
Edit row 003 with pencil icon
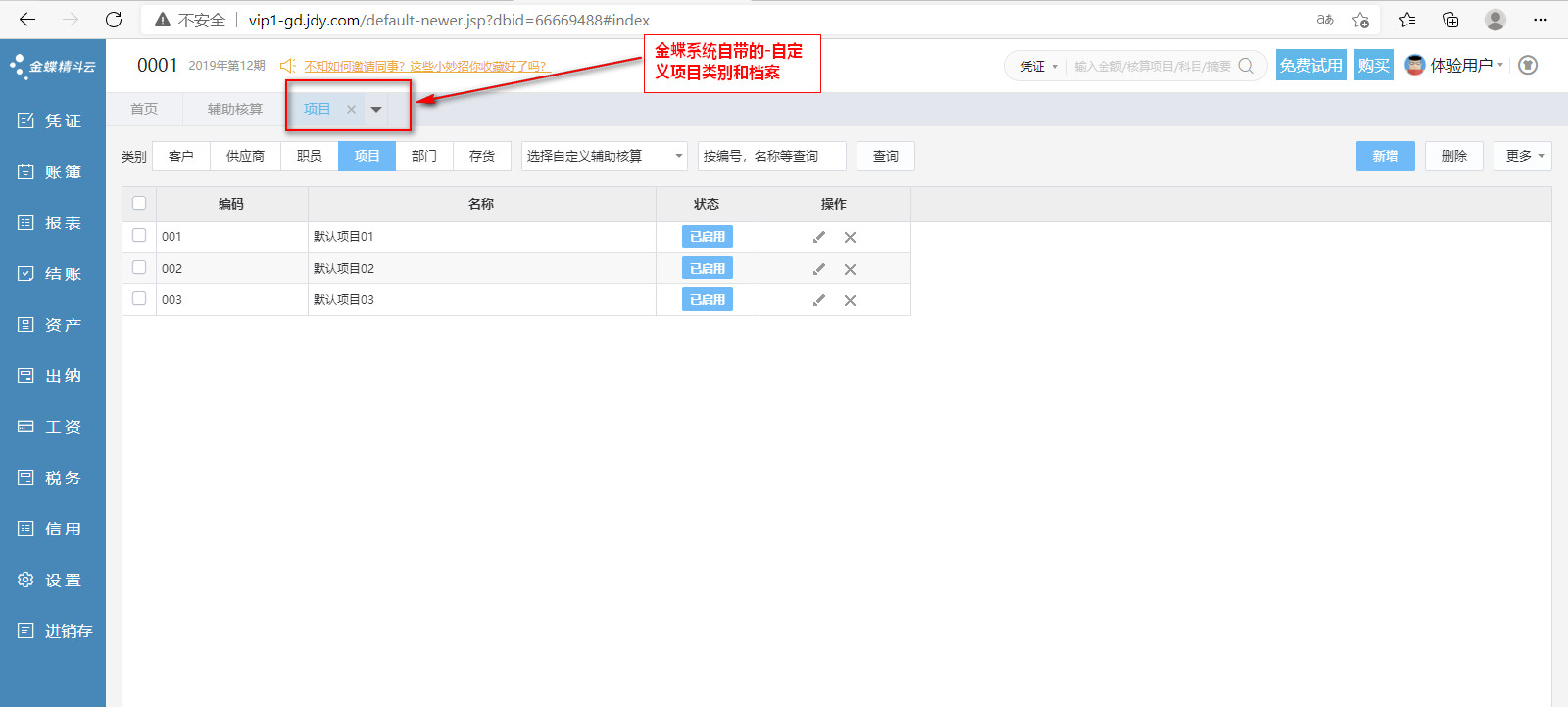[819, 300]
